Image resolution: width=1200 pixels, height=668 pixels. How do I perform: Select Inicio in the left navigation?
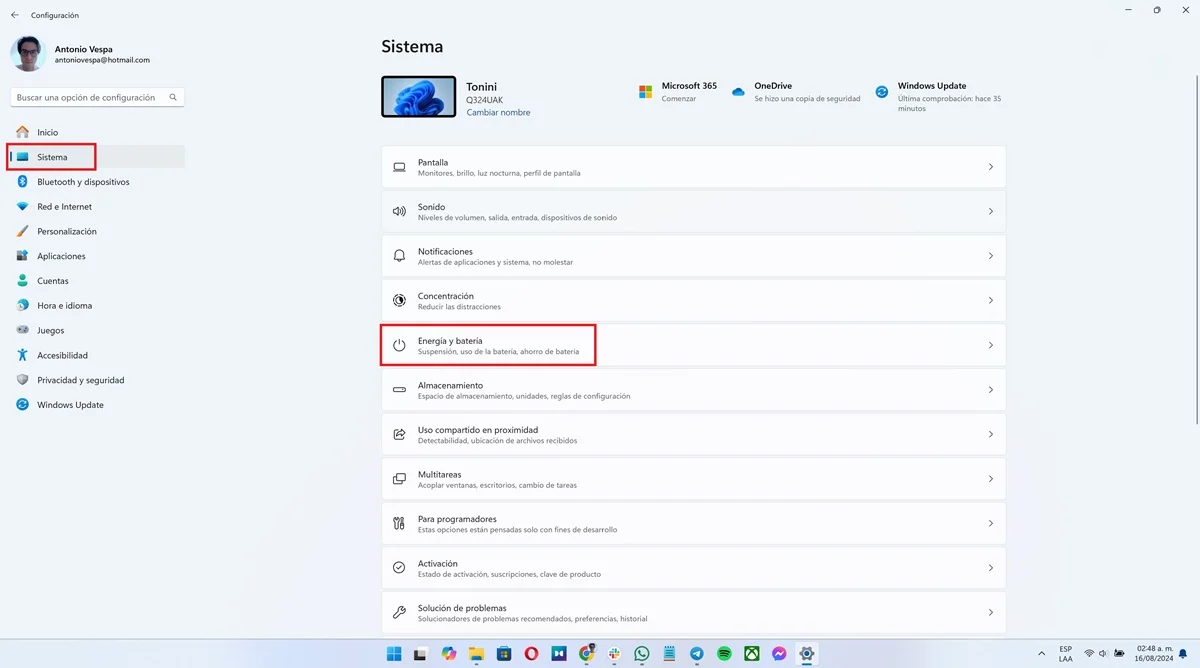(47, 132)
